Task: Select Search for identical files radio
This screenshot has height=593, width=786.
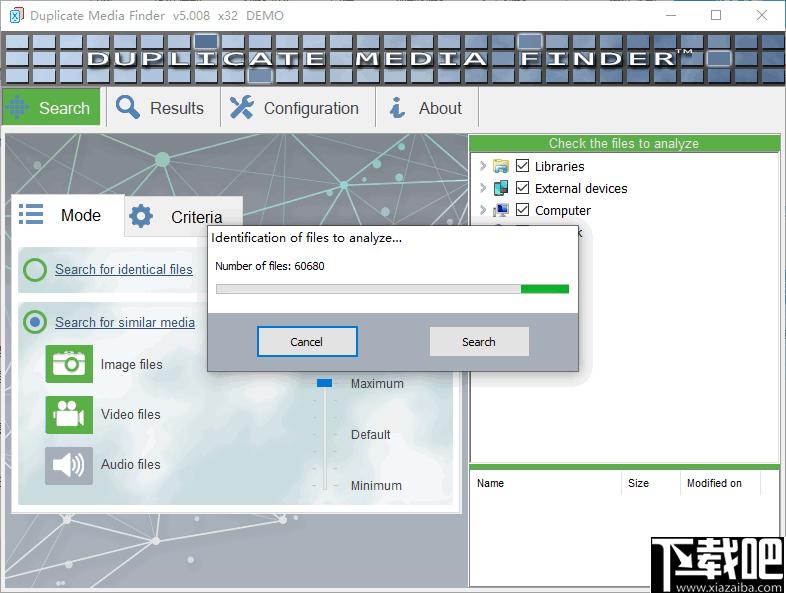Action: tap(35, 270)
